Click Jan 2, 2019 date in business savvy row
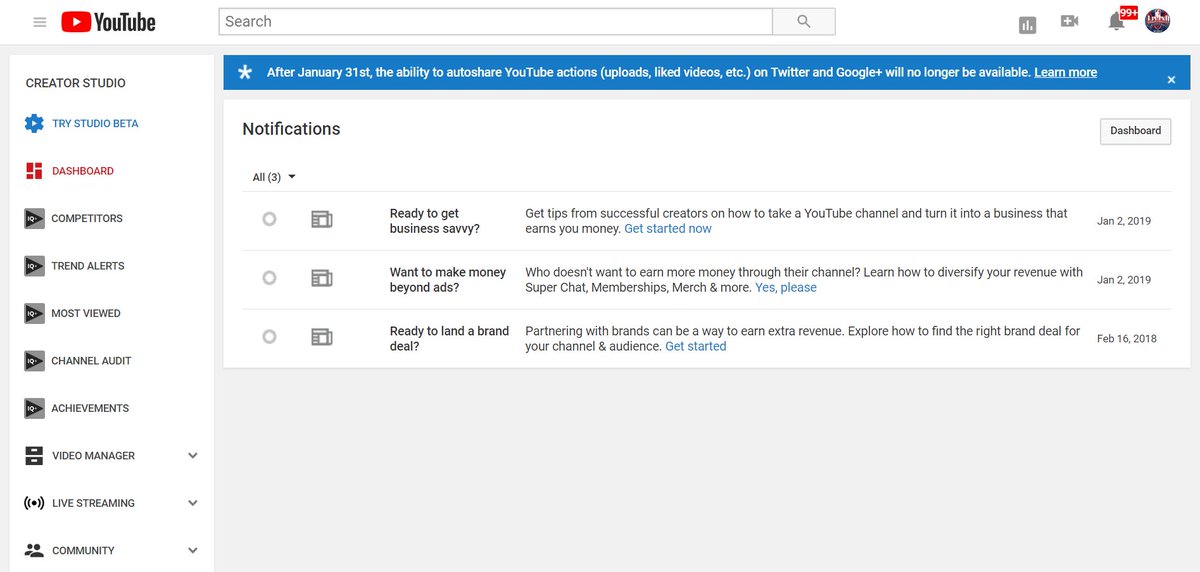Screen dimensions: 1200x572 point(1124,221)
